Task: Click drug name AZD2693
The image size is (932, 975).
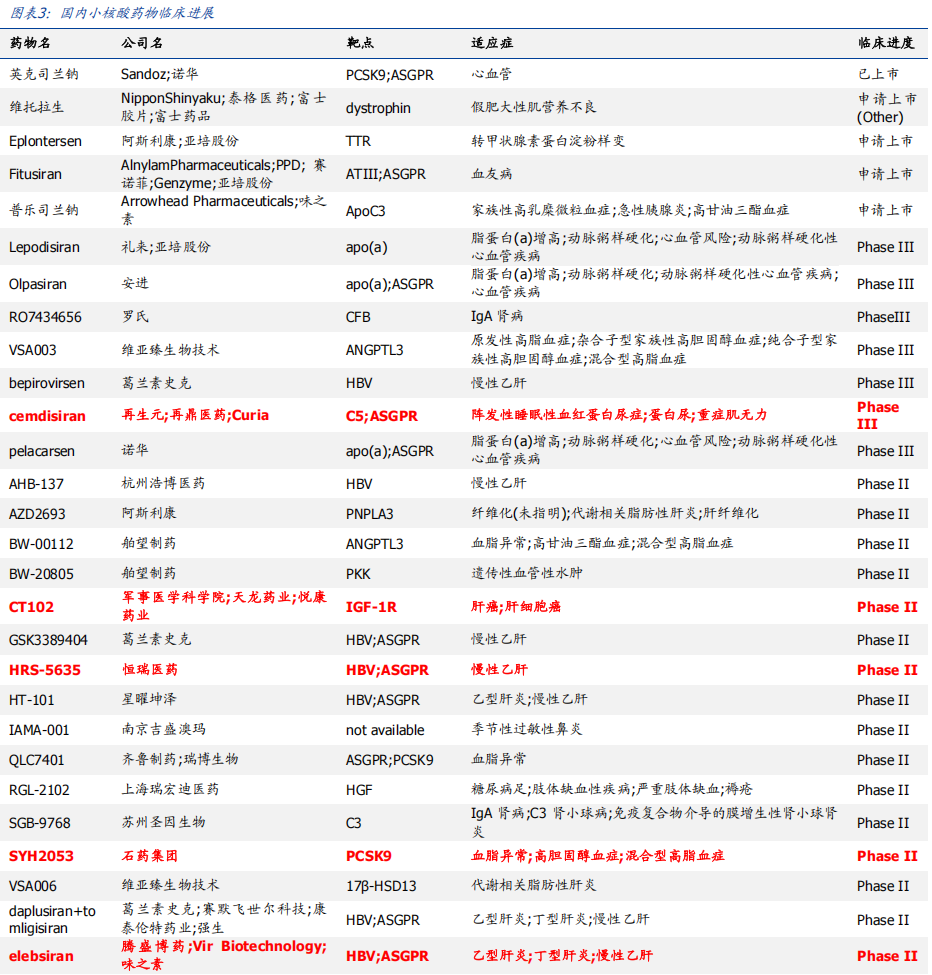Action: click(37, 514)
